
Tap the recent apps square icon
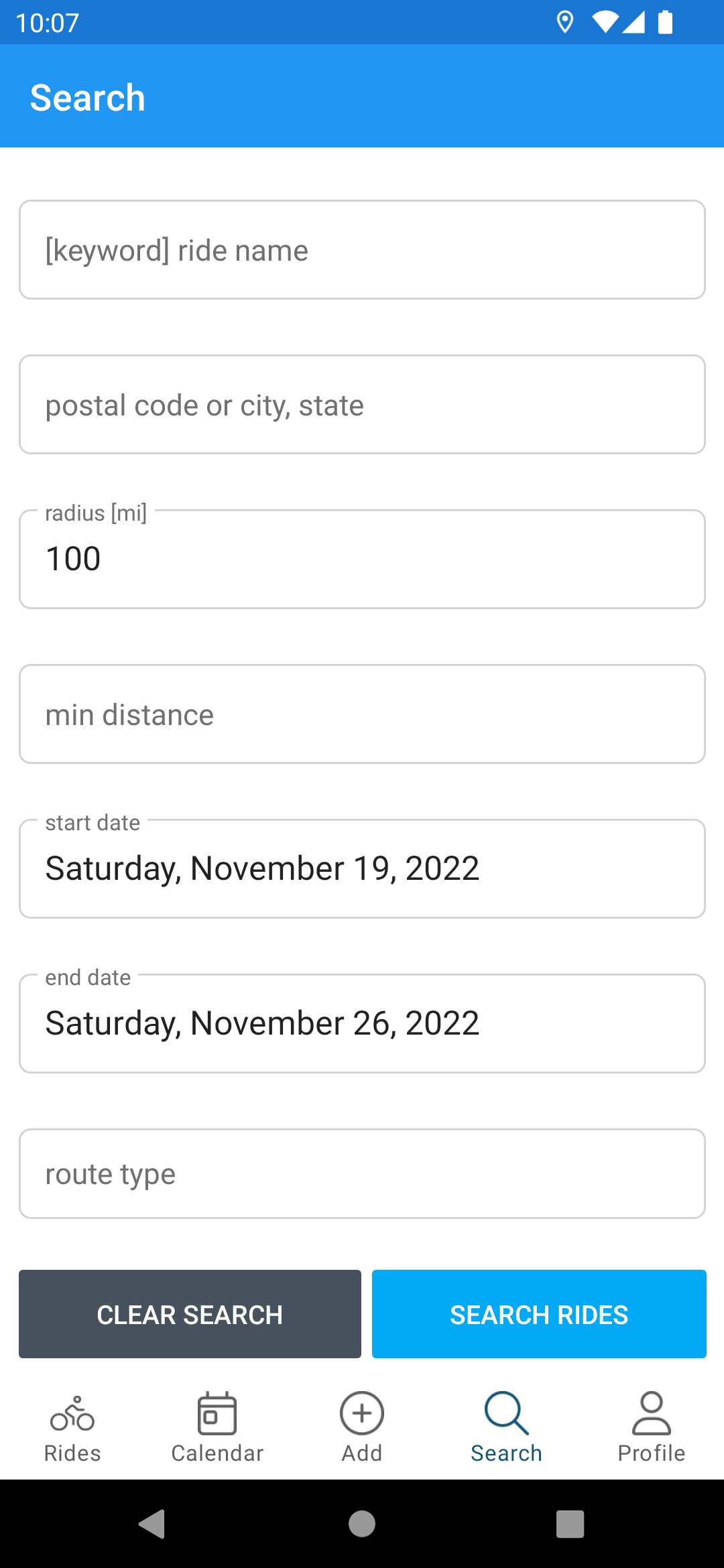pos(570,1524)
